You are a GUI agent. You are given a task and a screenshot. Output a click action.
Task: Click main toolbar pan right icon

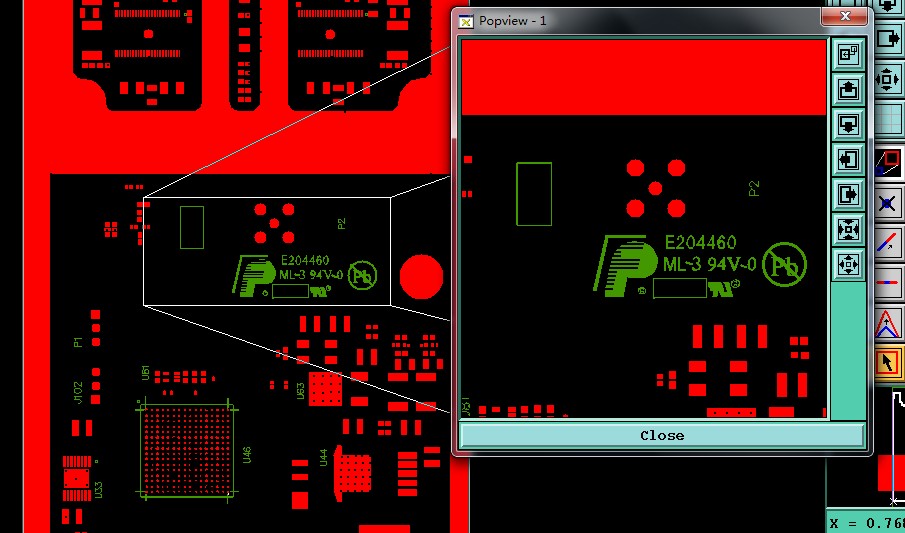(x=888, y=40)
